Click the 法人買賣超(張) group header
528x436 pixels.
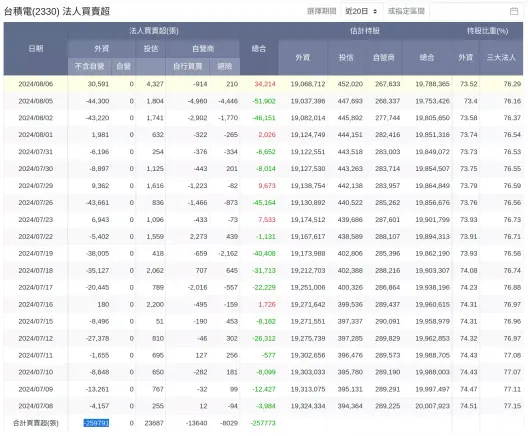154,31
